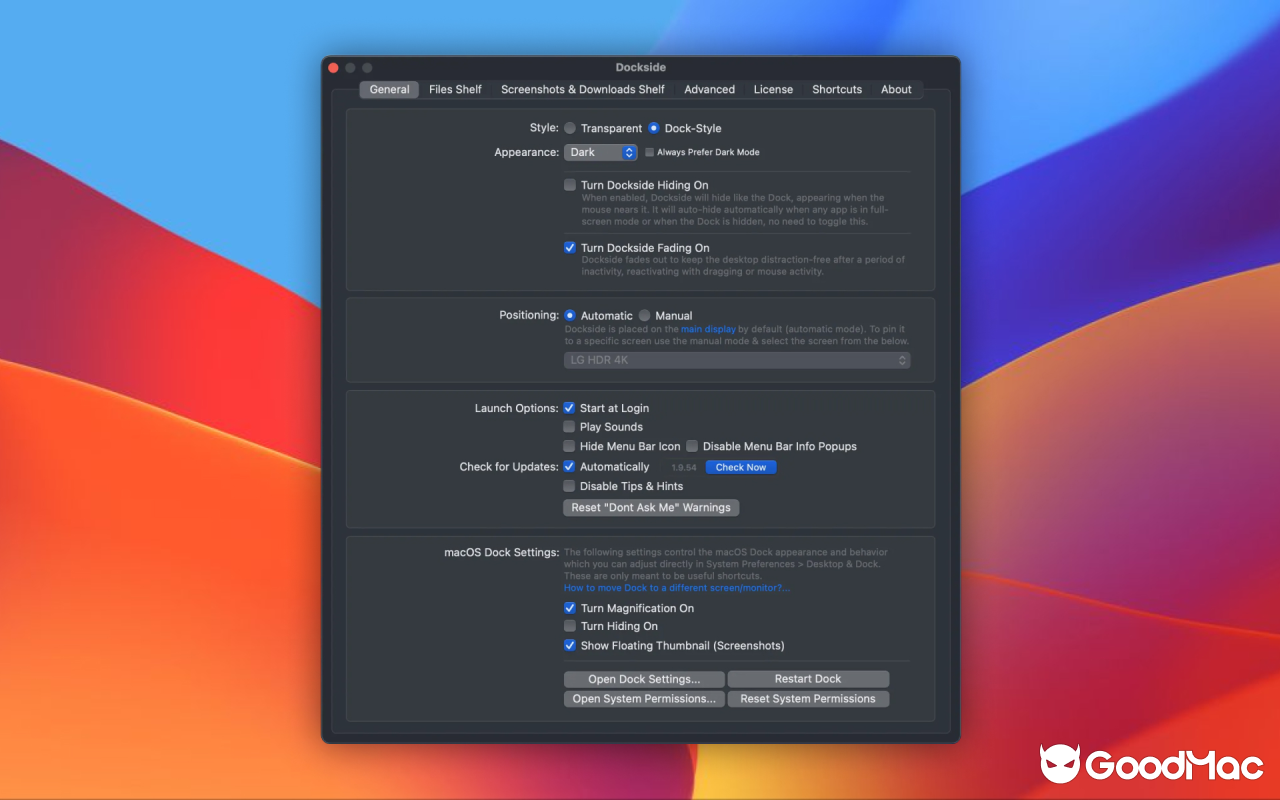Open the Shortcuts tab
Viewport: 1280px width, 800px height.
(837, 89)
